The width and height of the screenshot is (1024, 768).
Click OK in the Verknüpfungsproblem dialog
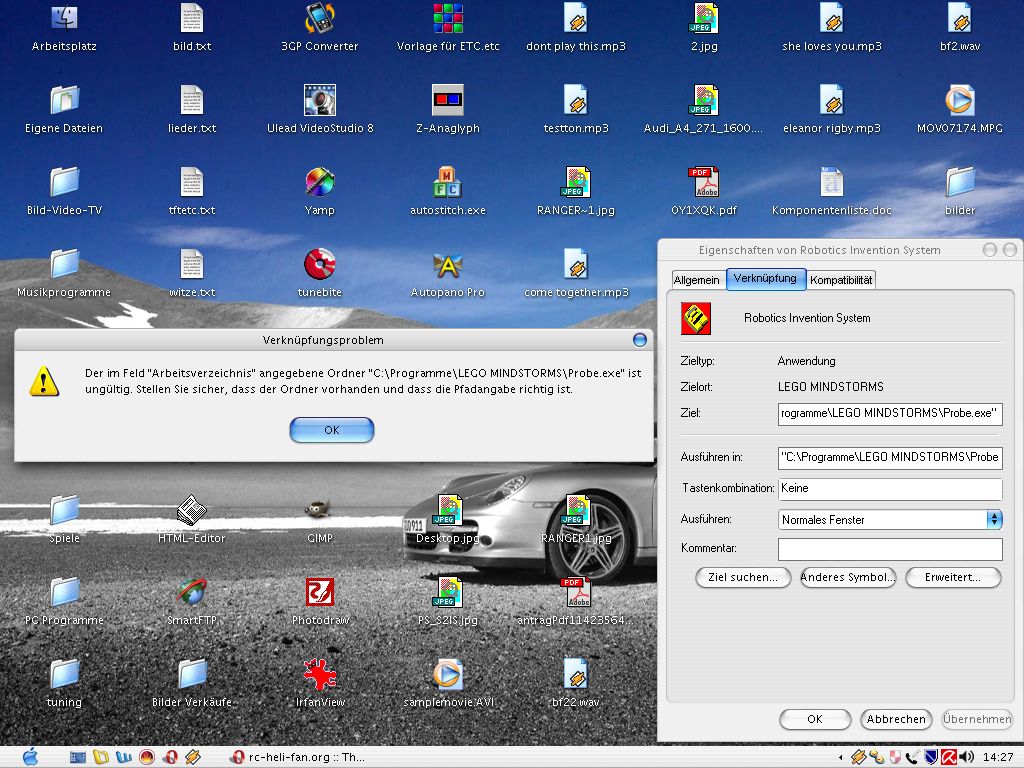click(x=331, y=430)
